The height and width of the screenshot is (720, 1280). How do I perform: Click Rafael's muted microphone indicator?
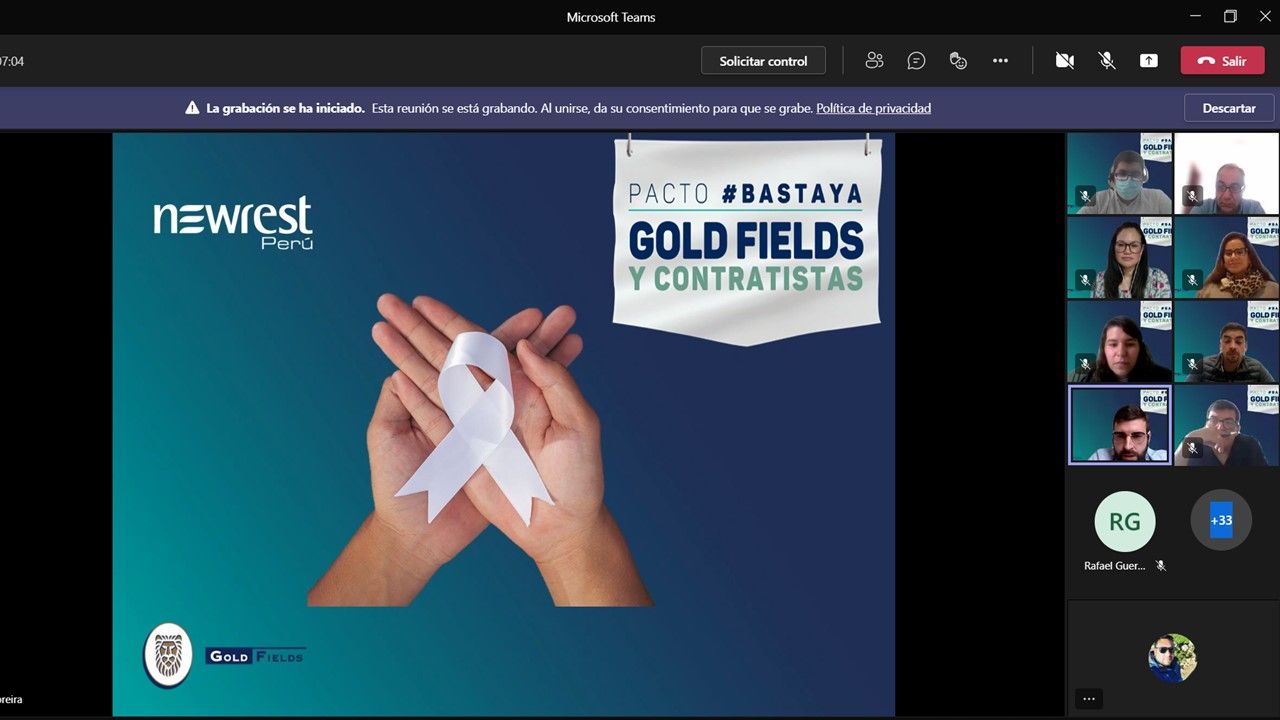(1161, 566)
